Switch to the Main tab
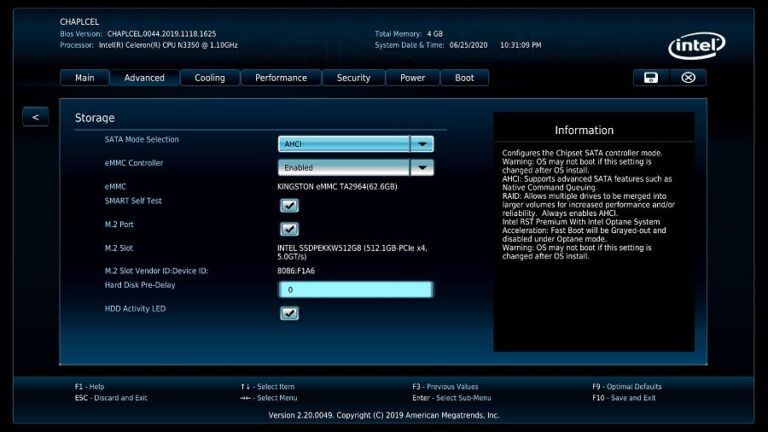This screenshot has width=768, height=432. tap(85, 78)
